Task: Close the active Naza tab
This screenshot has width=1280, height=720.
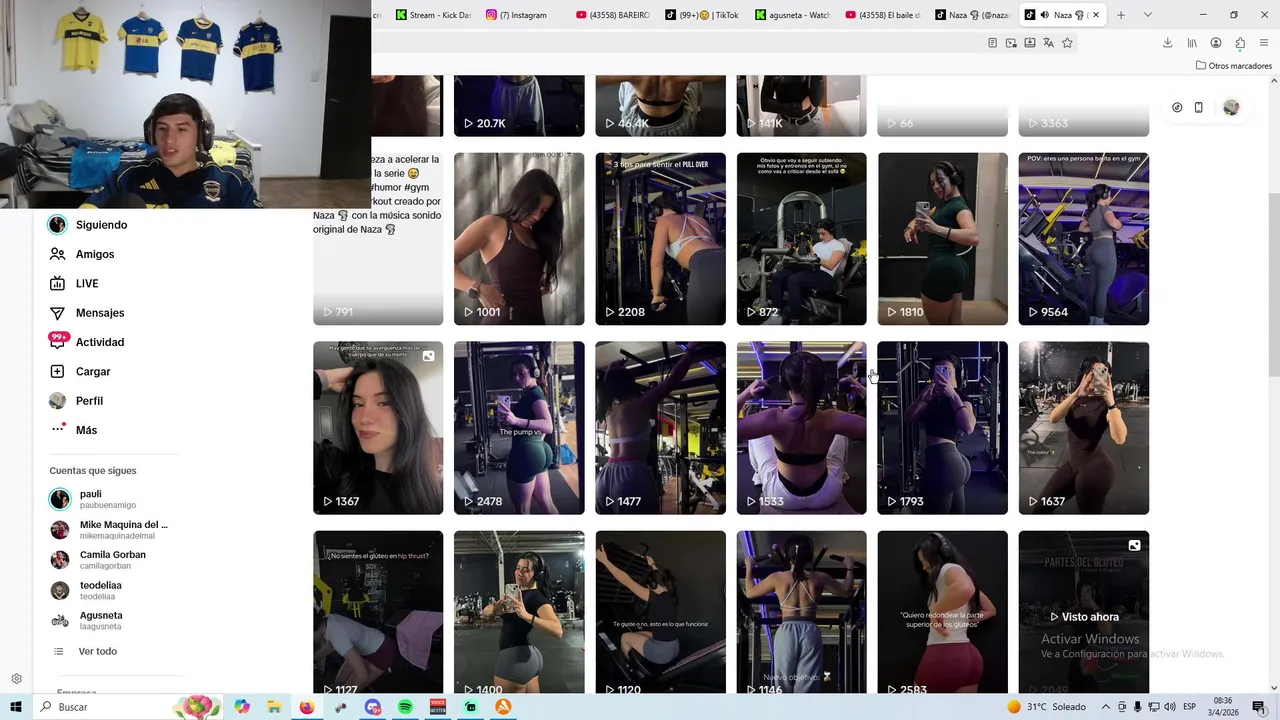Action: coord(1095,15)
